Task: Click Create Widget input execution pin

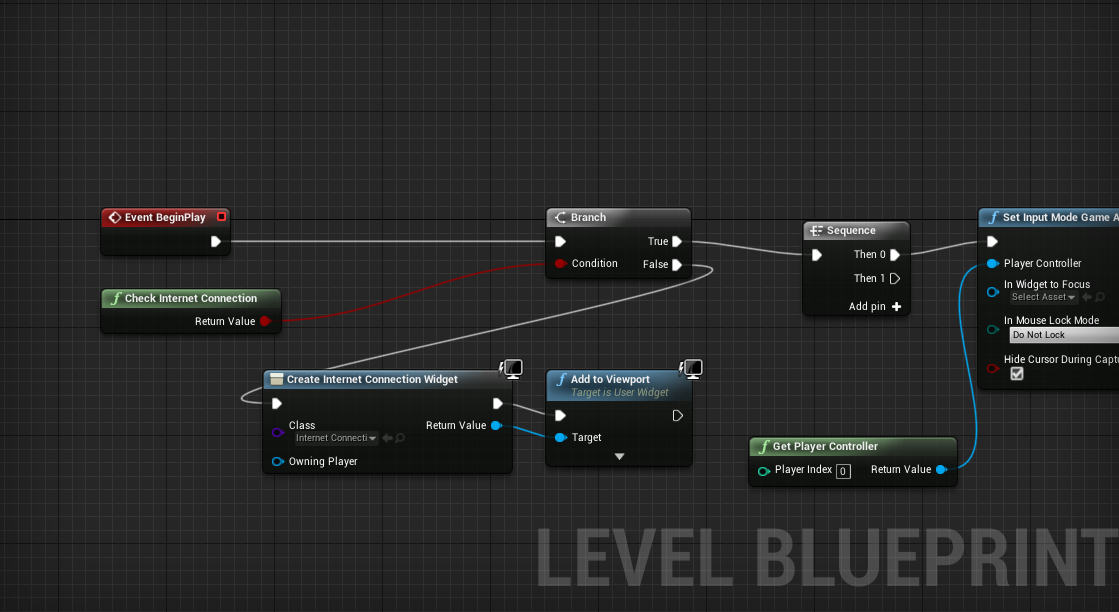Action: pos(277,404)
